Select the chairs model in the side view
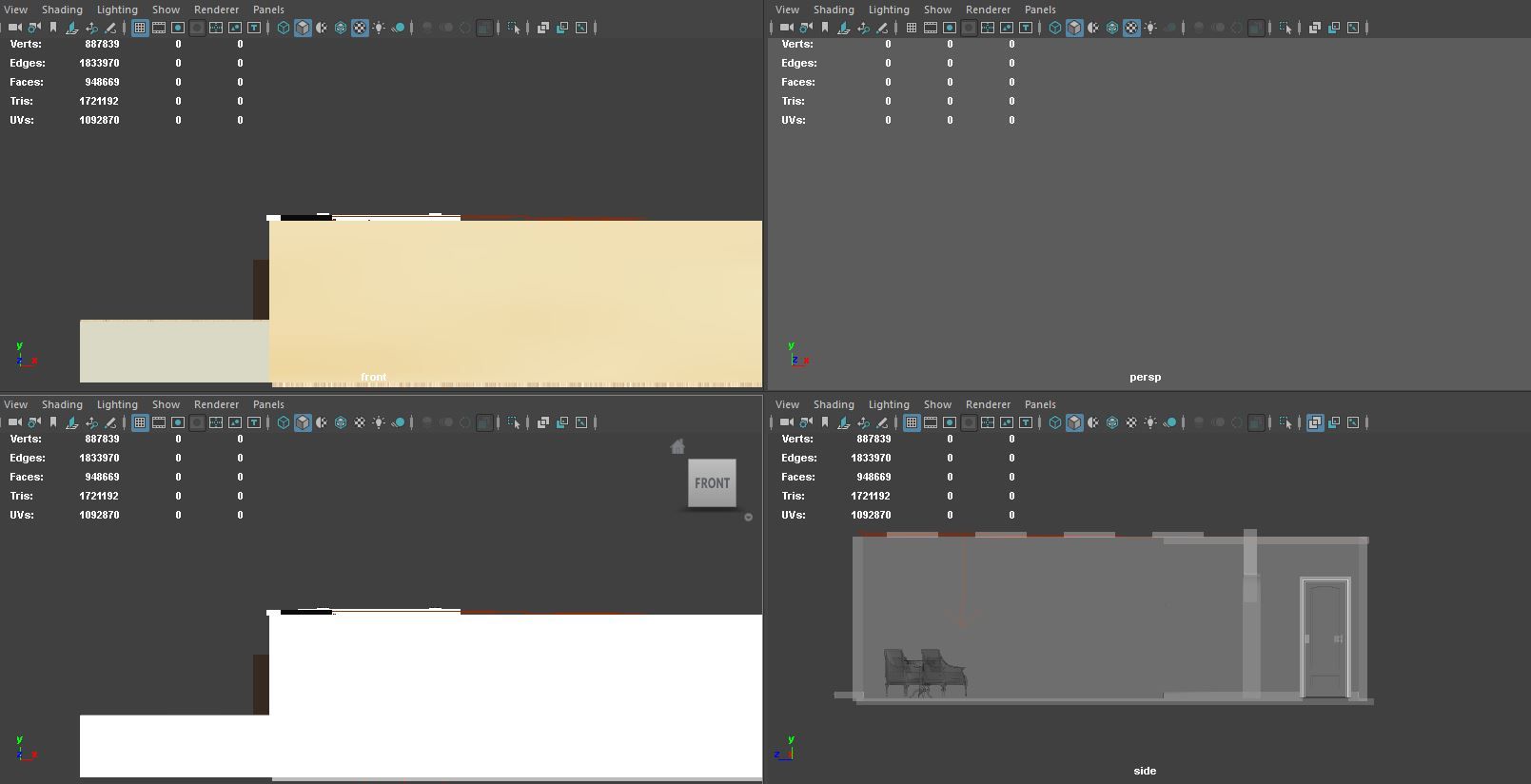 pos(925,673)
